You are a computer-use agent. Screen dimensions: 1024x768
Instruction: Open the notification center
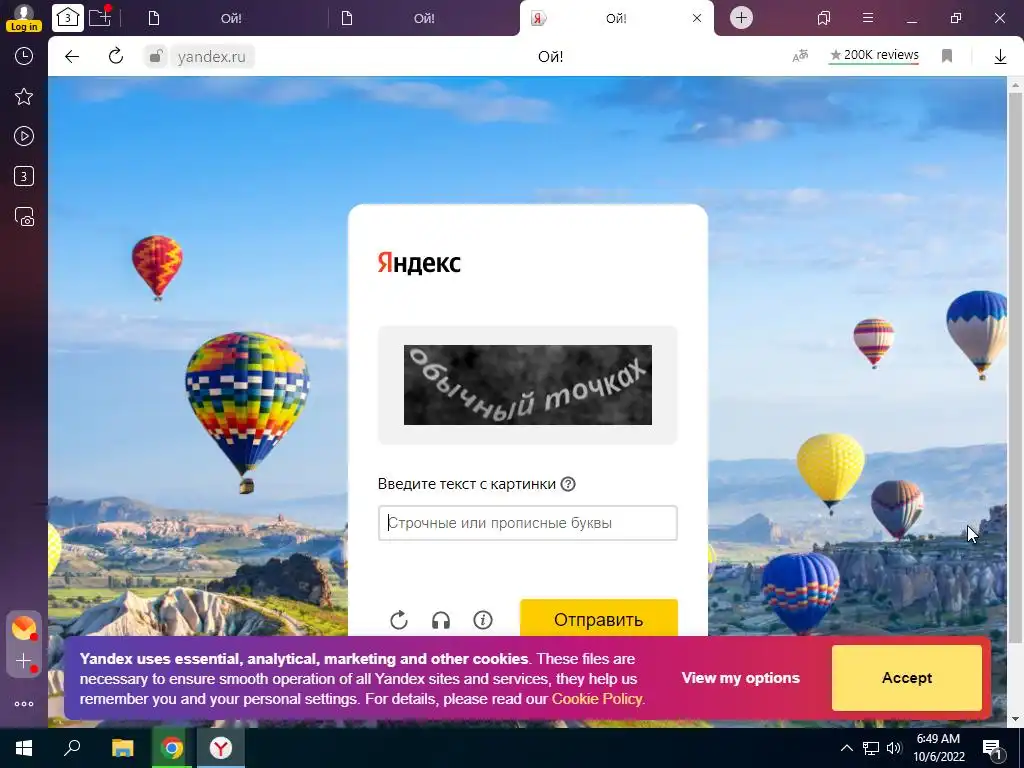tap(992, 748)
